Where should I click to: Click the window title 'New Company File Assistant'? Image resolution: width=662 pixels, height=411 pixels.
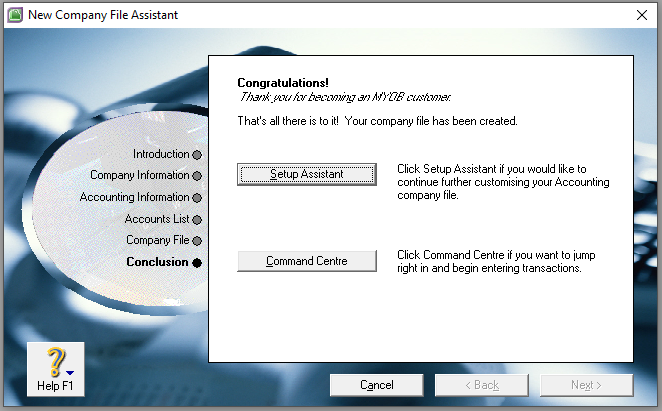pyautogui.click(x=103, y=15)
